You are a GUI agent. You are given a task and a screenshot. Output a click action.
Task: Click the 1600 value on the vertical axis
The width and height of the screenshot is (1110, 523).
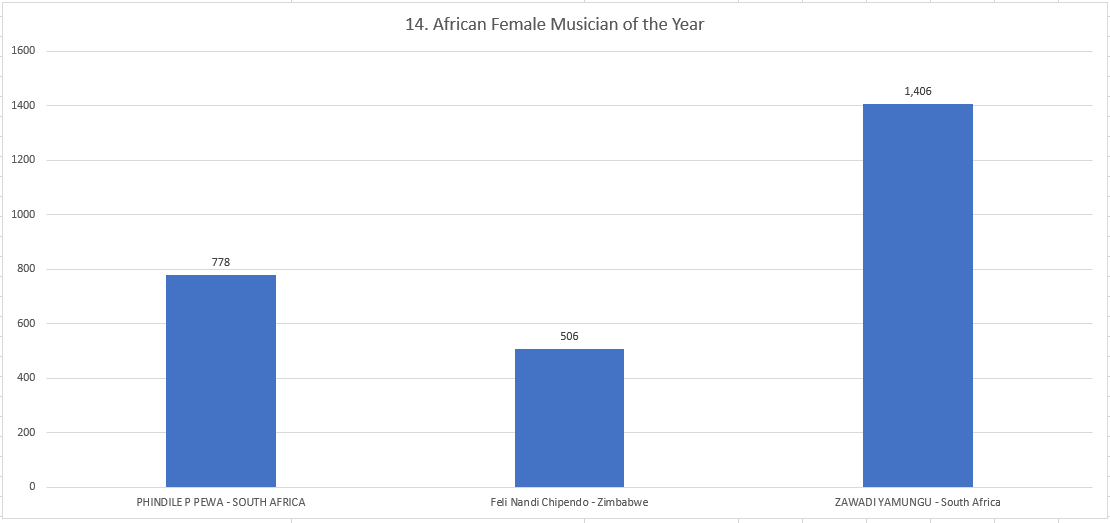[24, 51]
